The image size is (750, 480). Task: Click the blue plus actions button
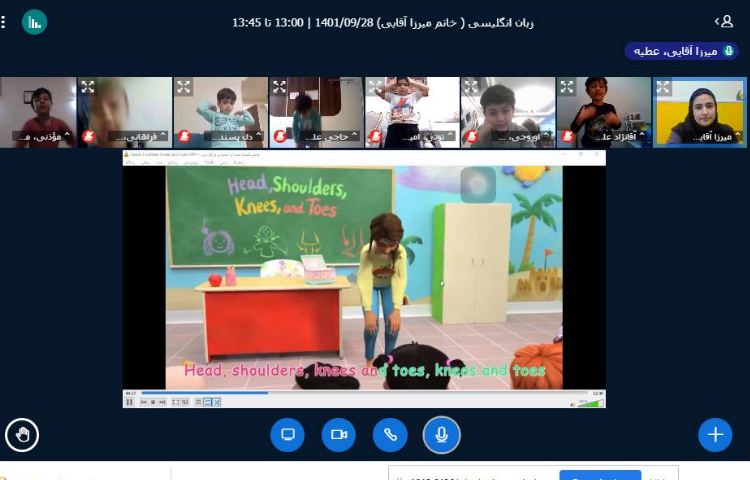tap(714, 434)
